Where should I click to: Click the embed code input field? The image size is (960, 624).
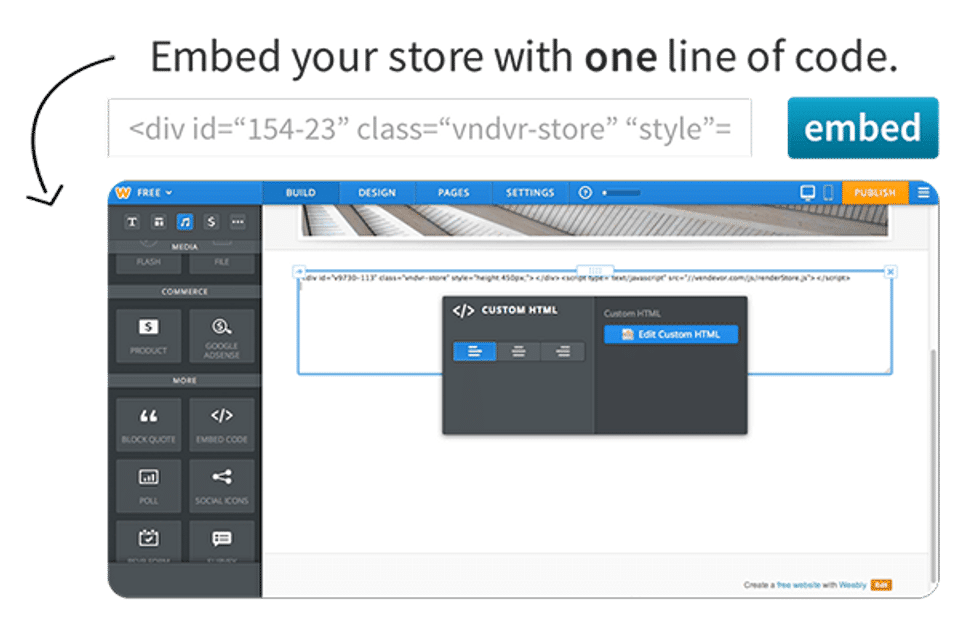(430, 128)
